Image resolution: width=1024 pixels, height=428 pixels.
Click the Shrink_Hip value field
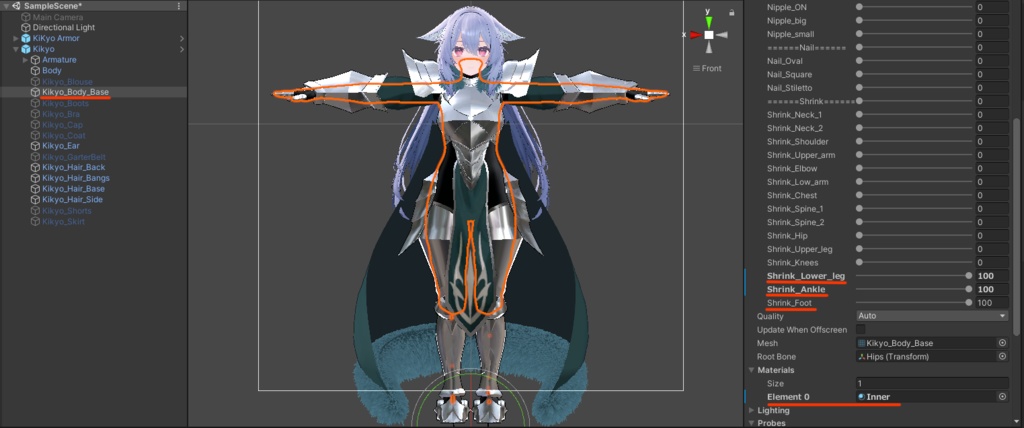(992, 235)
